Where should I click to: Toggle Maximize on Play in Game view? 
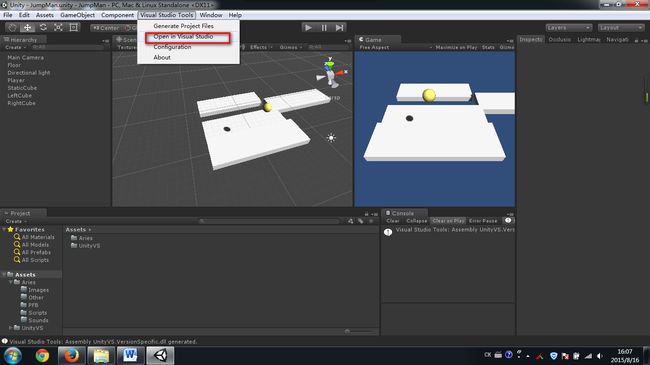(456, 47)
